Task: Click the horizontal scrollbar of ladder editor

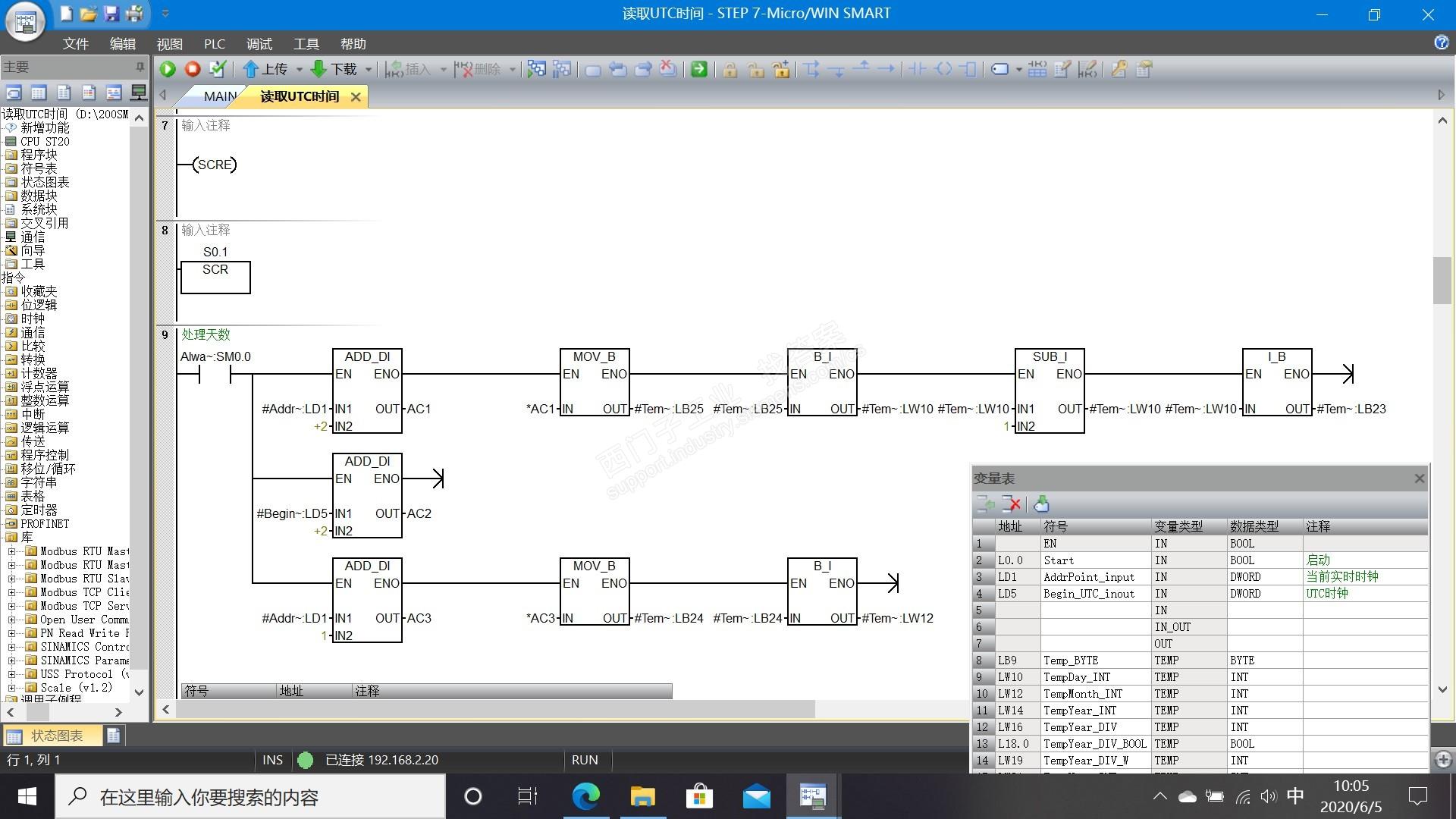Action: (x=494, y=709)
